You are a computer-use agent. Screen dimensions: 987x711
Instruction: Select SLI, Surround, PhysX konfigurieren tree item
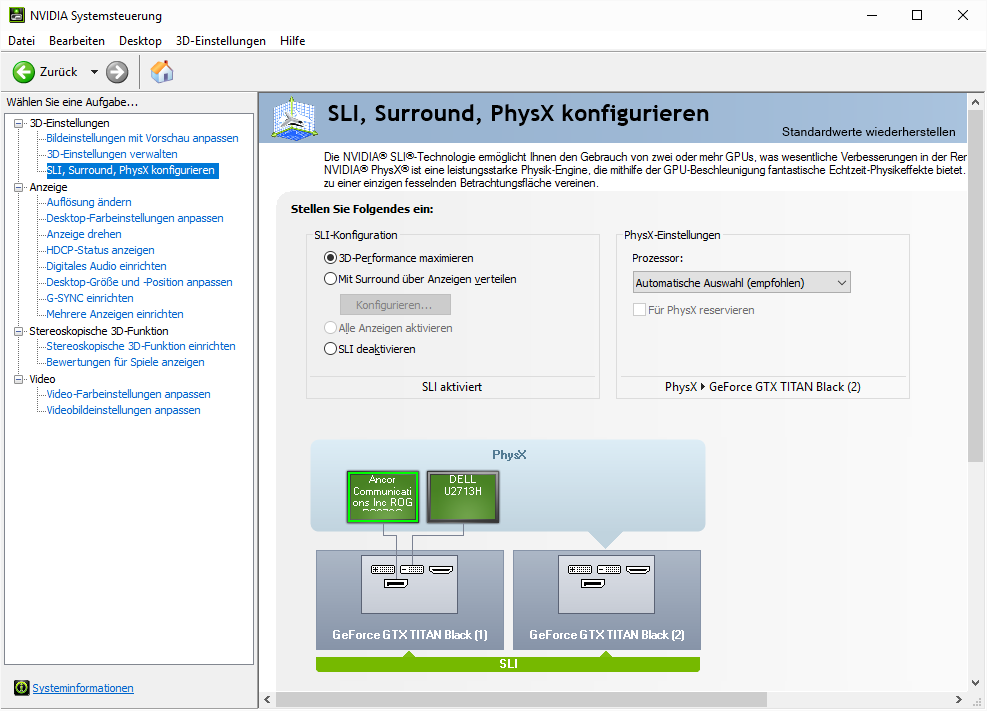(132, 171)
